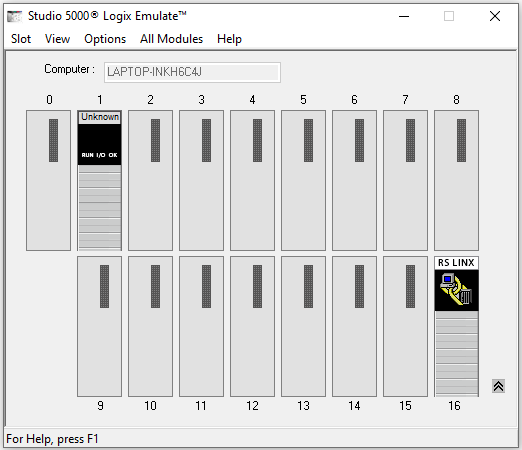Select empty slot 8 in chassis
This screenshot has width=522, height=450.
coord(456,180)
